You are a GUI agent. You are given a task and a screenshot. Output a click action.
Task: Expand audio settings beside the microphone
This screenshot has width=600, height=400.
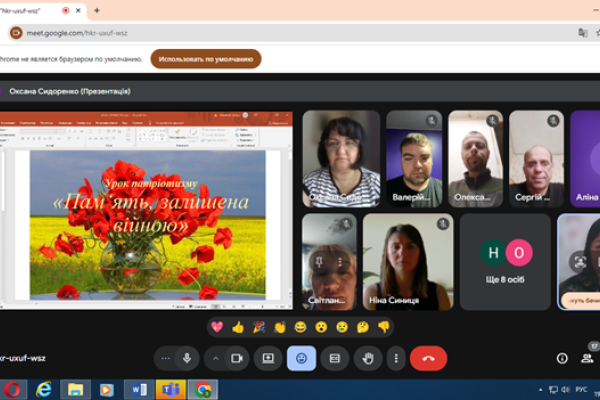point(165,358)
